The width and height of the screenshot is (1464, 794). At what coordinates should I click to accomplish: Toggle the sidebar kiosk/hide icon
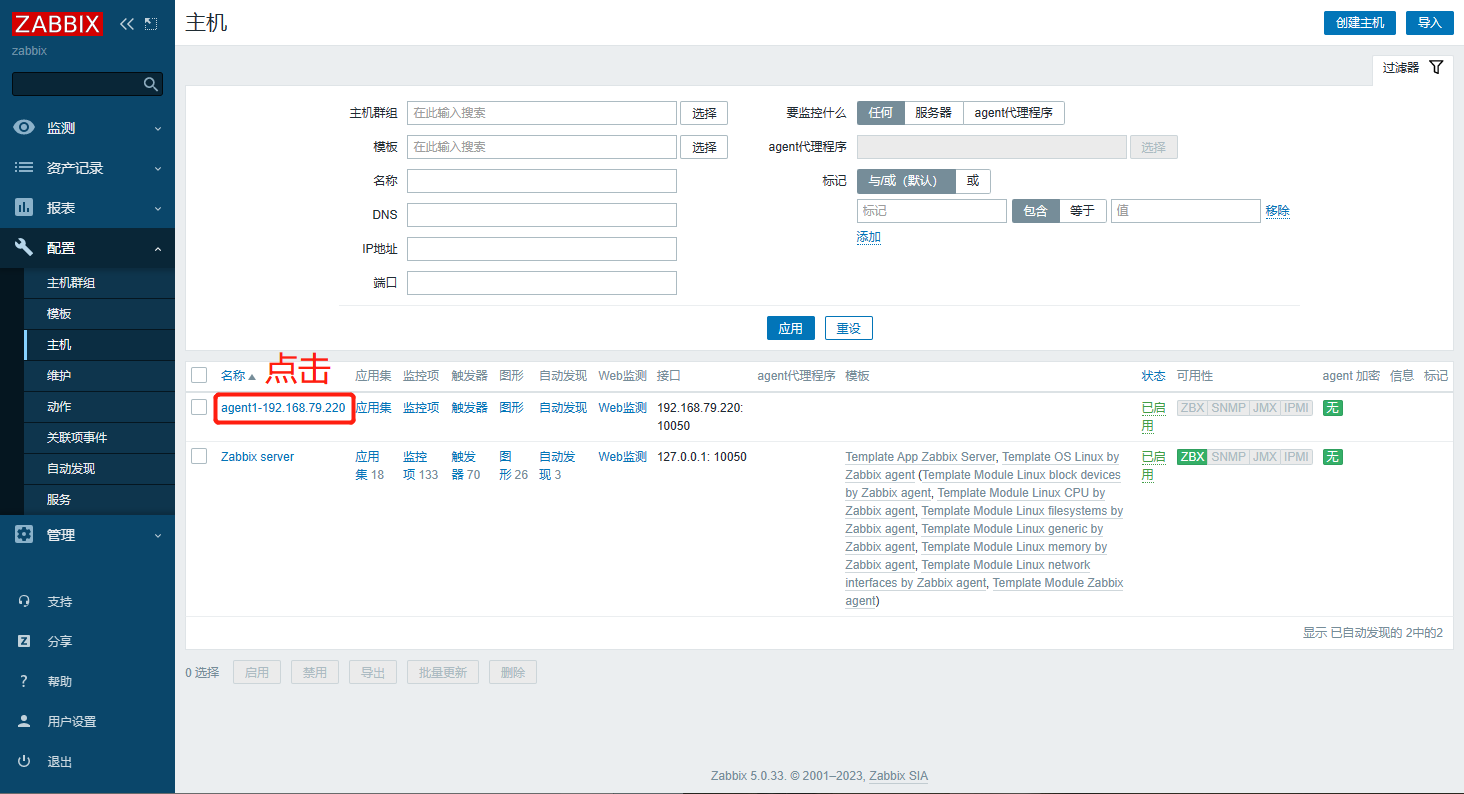(x=151, y=23)
